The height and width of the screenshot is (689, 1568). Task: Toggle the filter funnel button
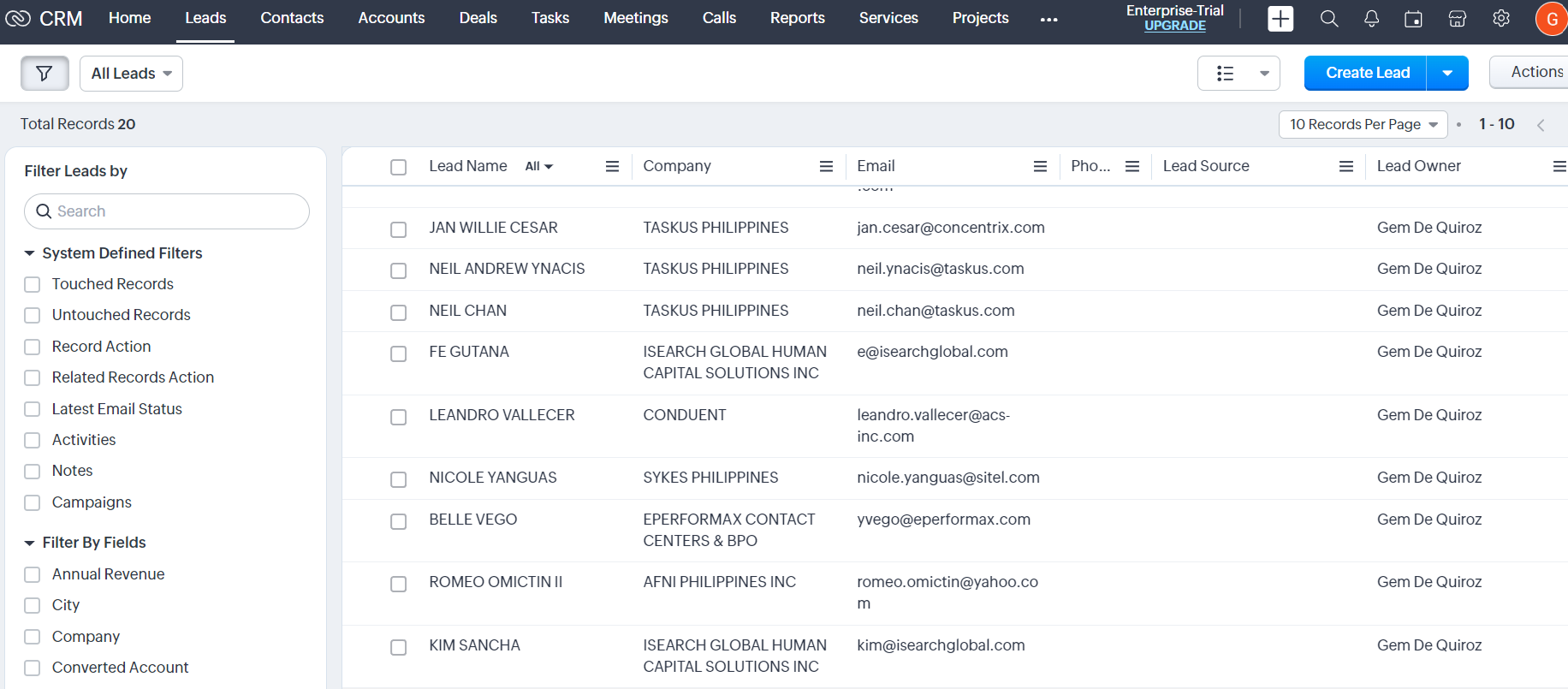[45, 74]
